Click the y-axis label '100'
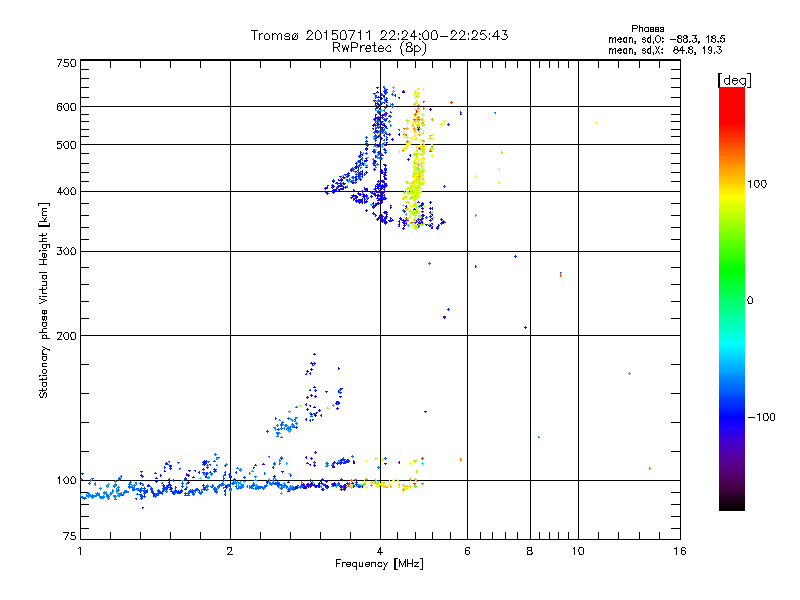Viewport: 800px width, 600px height. 66,480
